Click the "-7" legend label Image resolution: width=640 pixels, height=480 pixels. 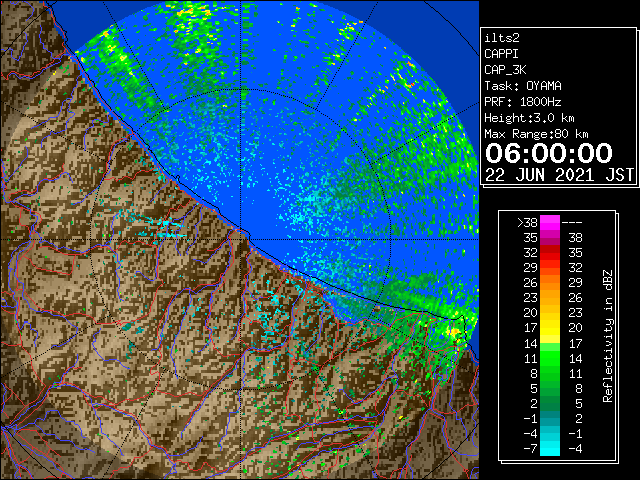530,449
